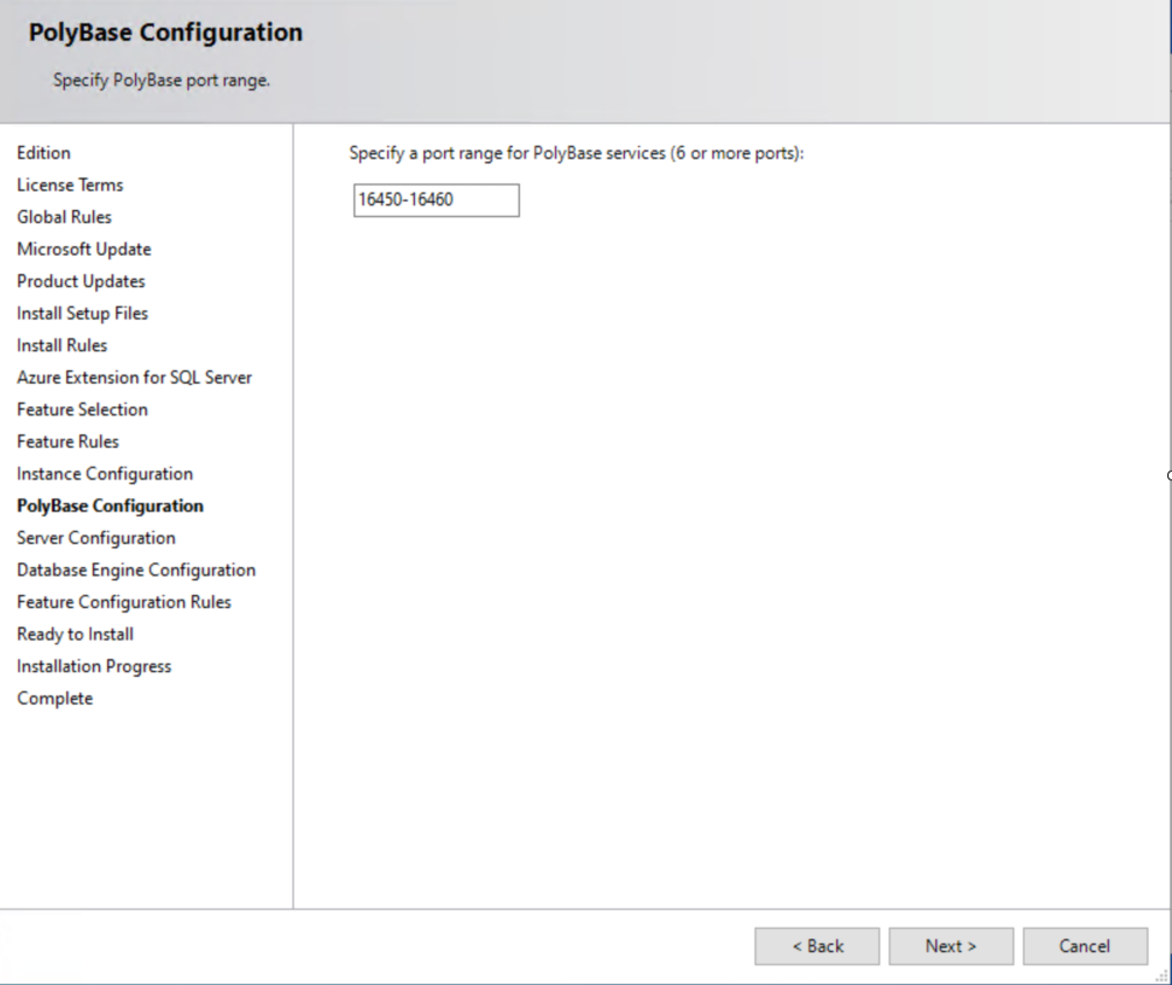Viewport: 1172px width, 985px height.
Task: Open Feature Configuration Rules step
Action: click(x=122, y=601)
